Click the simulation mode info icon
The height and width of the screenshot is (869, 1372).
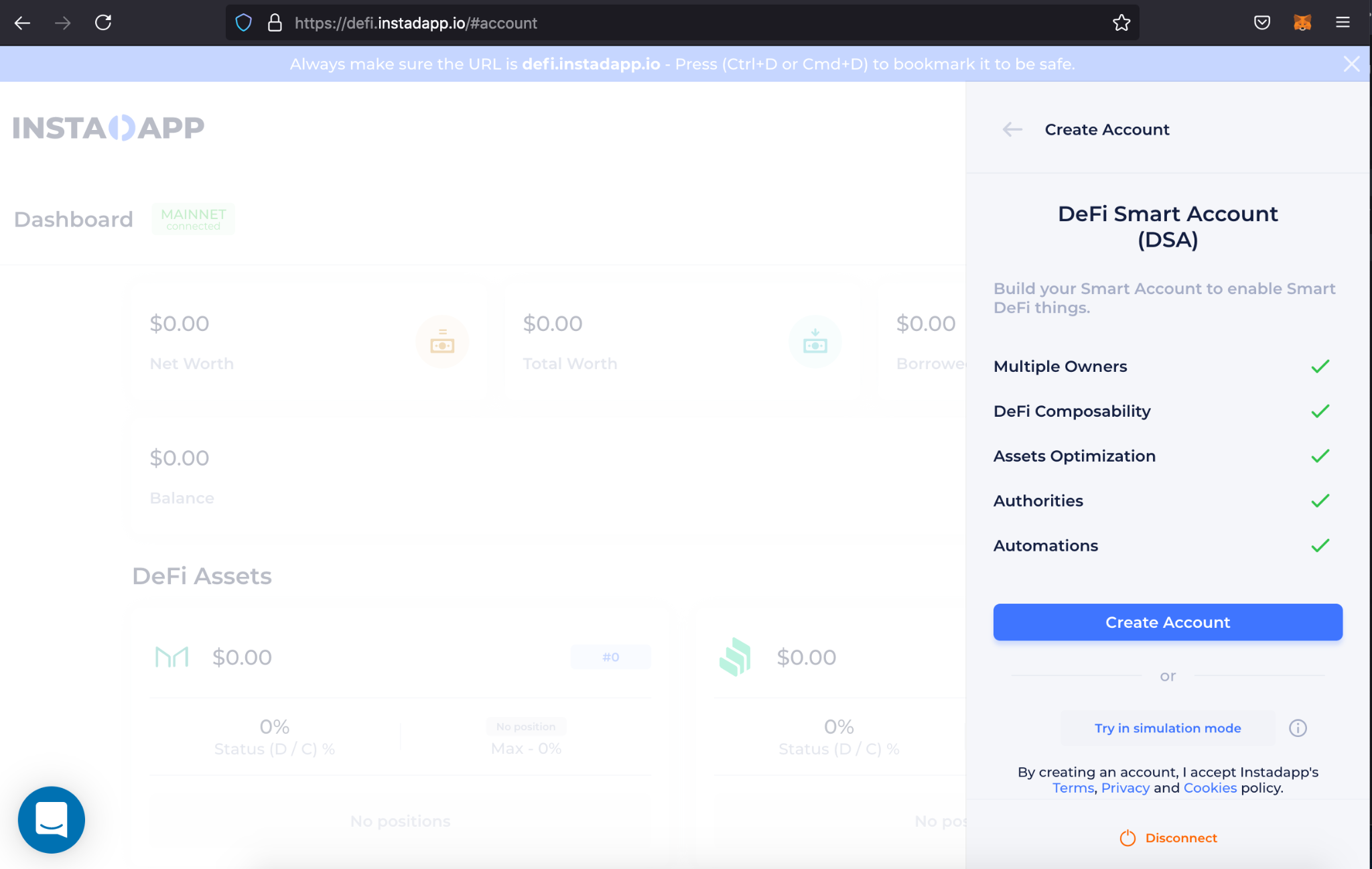1298,728
